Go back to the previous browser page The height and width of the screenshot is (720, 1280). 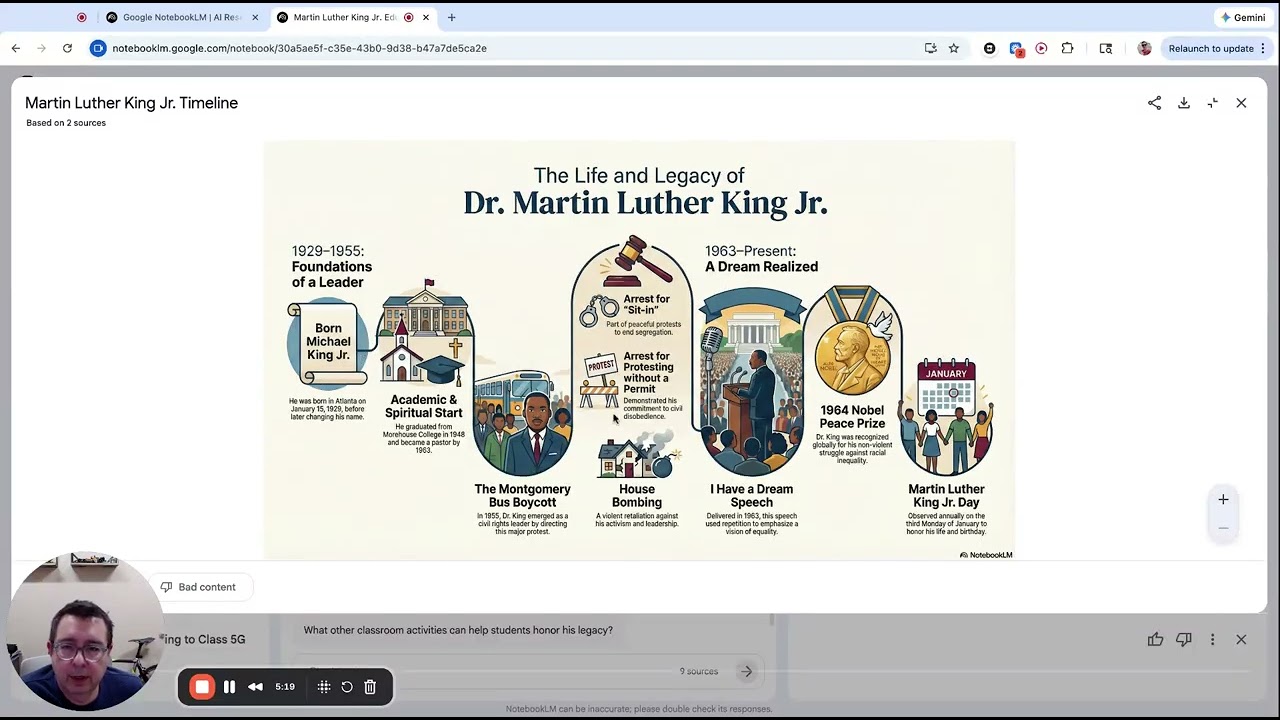(x=16, y=48)
